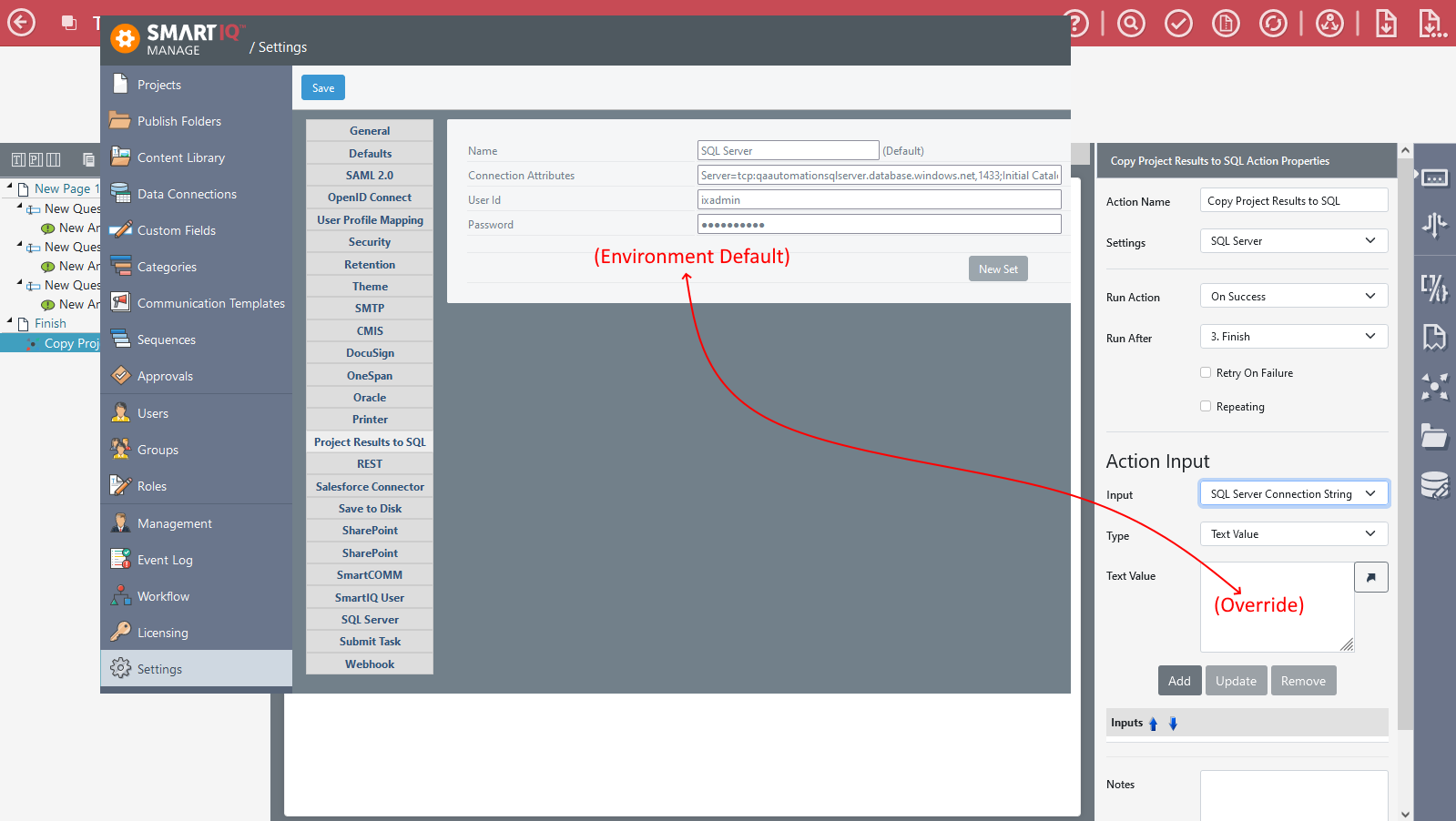Click the radiating arrows action icon in the right sidebar
The width and height of the screenshot is (1456, 821).
[1434, 387]
